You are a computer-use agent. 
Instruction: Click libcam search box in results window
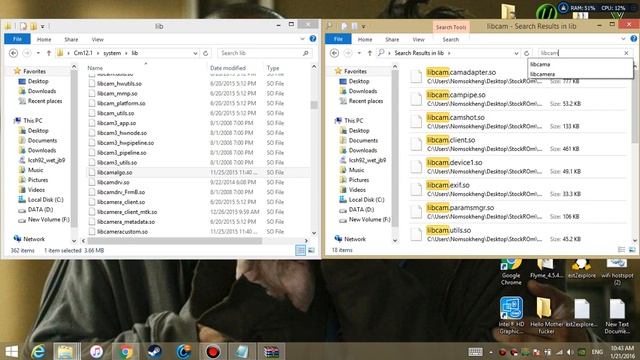580,53
